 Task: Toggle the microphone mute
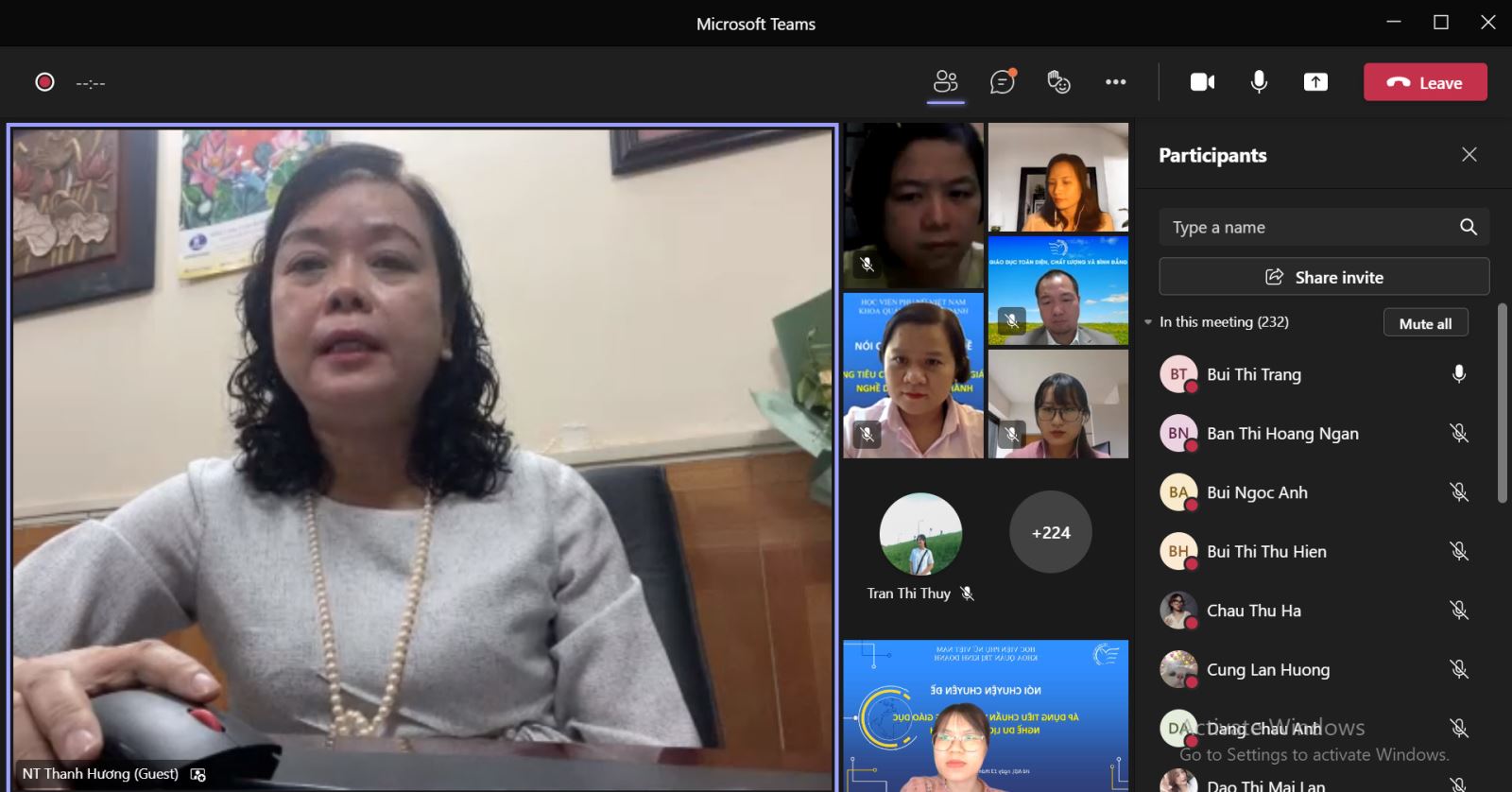pyautogui.click(x=1259, y=82)
